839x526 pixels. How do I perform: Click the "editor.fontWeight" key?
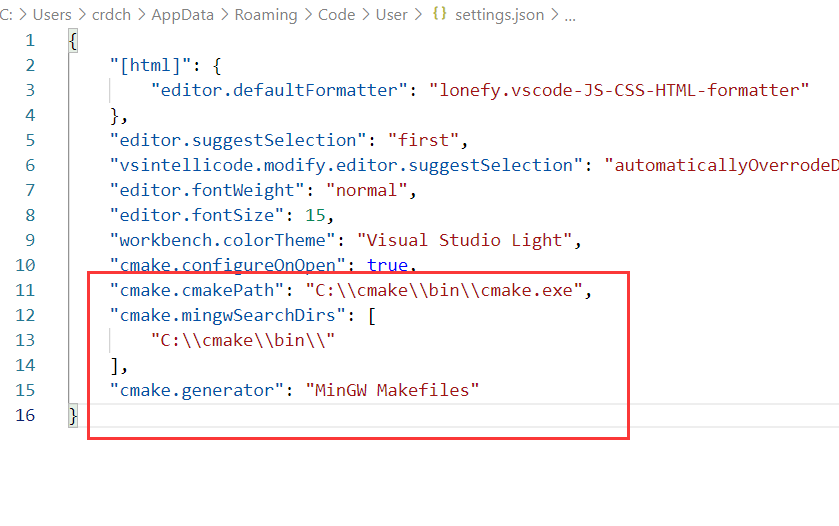click(x=207, y=190)
